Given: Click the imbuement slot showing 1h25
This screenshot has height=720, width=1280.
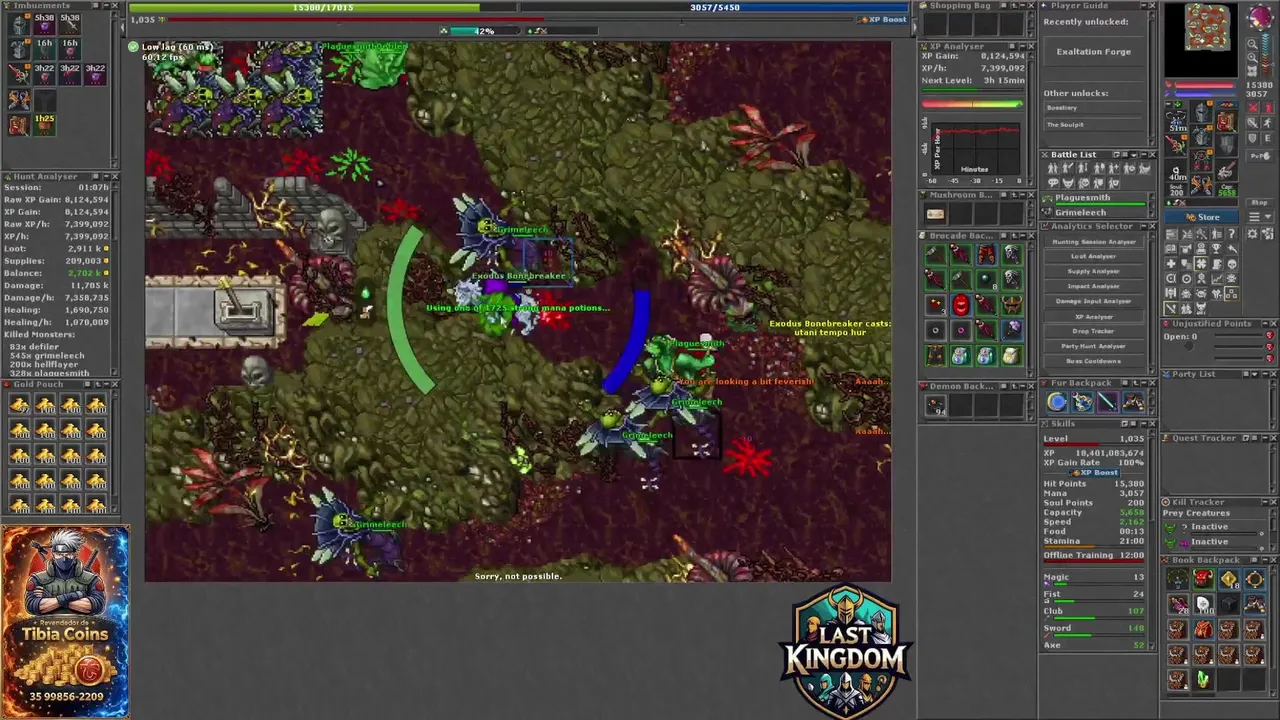Looking at the screenshot, I should pos(45,125).
